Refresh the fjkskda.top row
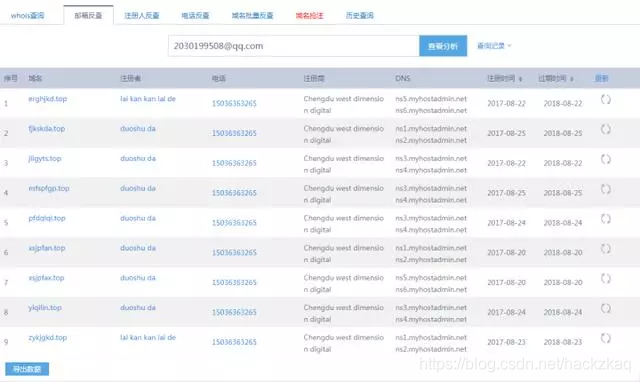 click(606, 129)
